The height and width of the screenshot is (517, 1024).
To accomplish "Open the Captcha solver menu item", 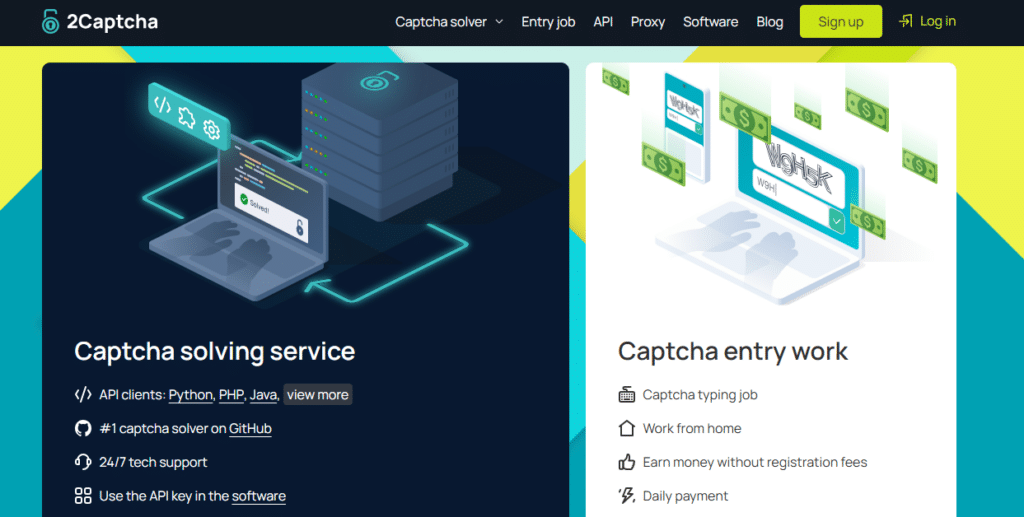I will pos(441,22).
